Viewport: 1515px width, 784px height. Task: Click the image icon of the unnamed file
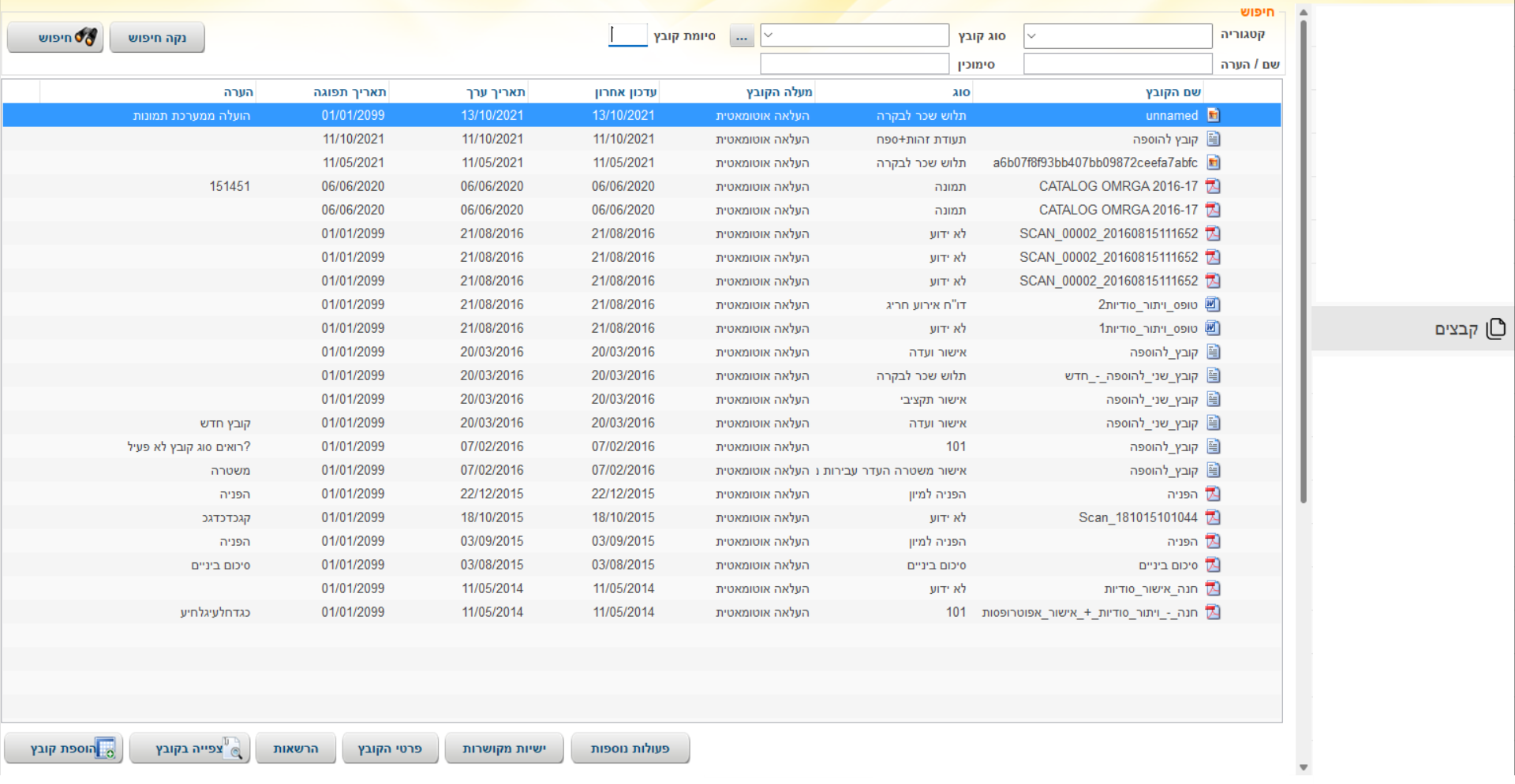coord(1213,115)
